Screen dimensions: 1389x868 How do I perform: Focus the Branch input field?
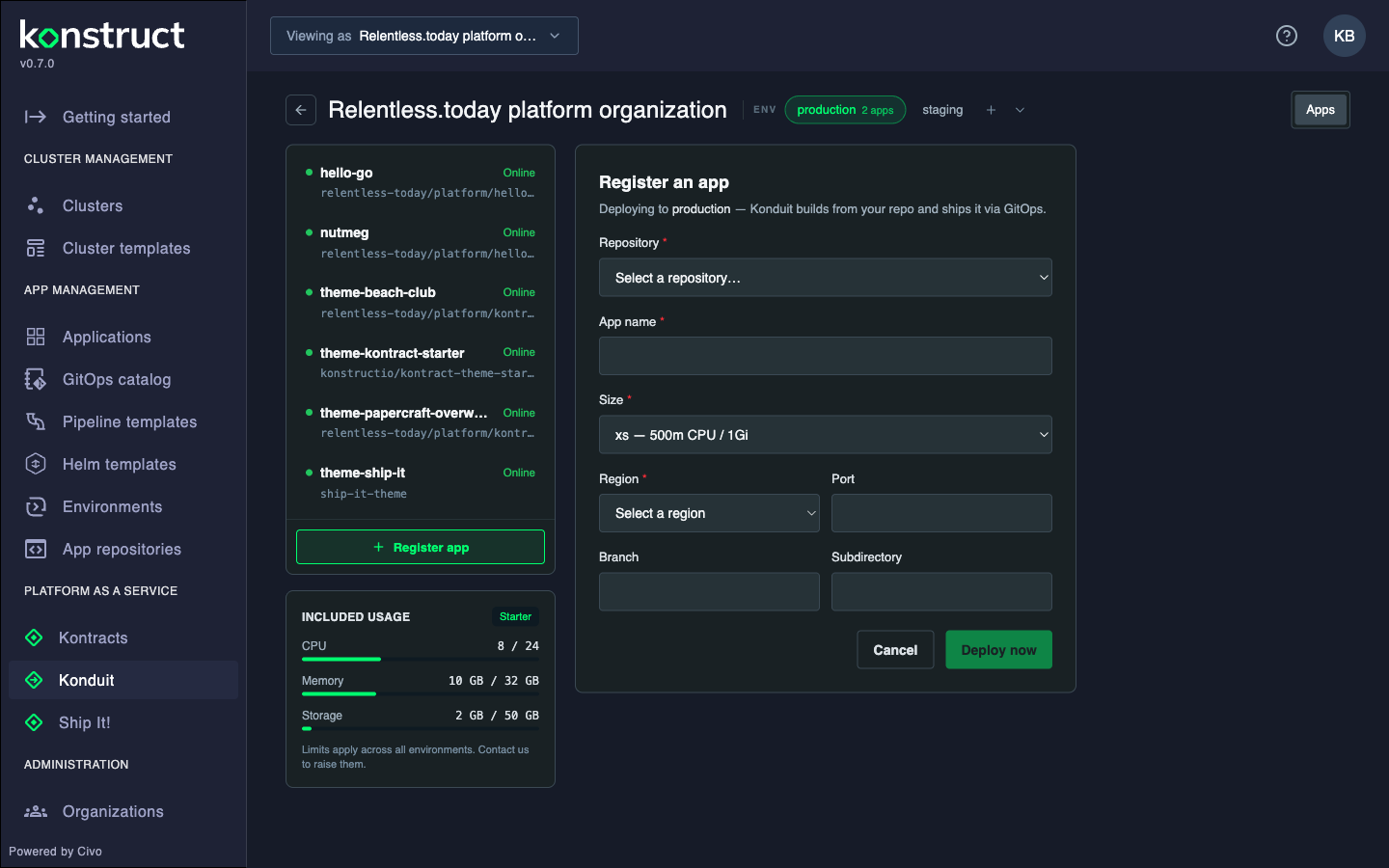709,591
